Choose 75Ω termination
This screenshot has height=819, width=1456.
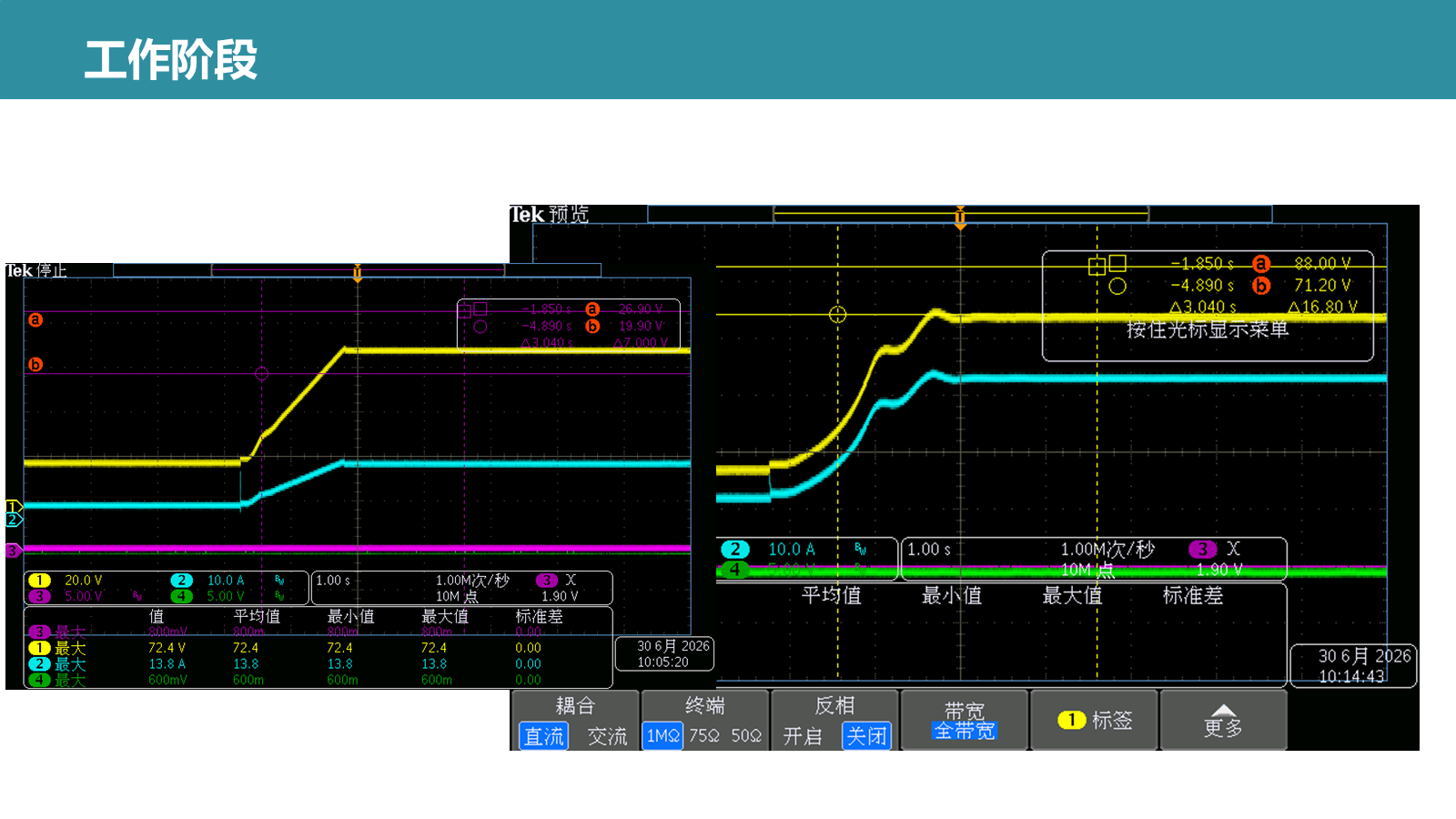click(x=704, y=735)
